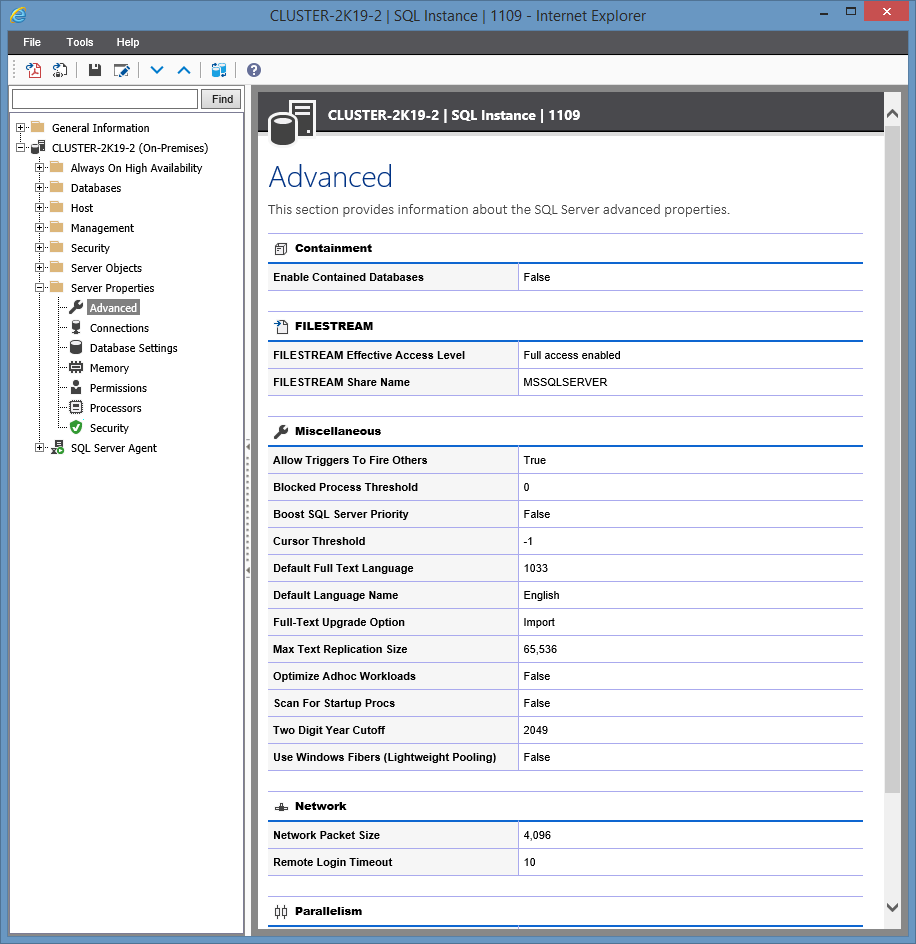The image size is (916, 944).
Task: Click the Processors icon in the sidebar
Action: point(75,407)
